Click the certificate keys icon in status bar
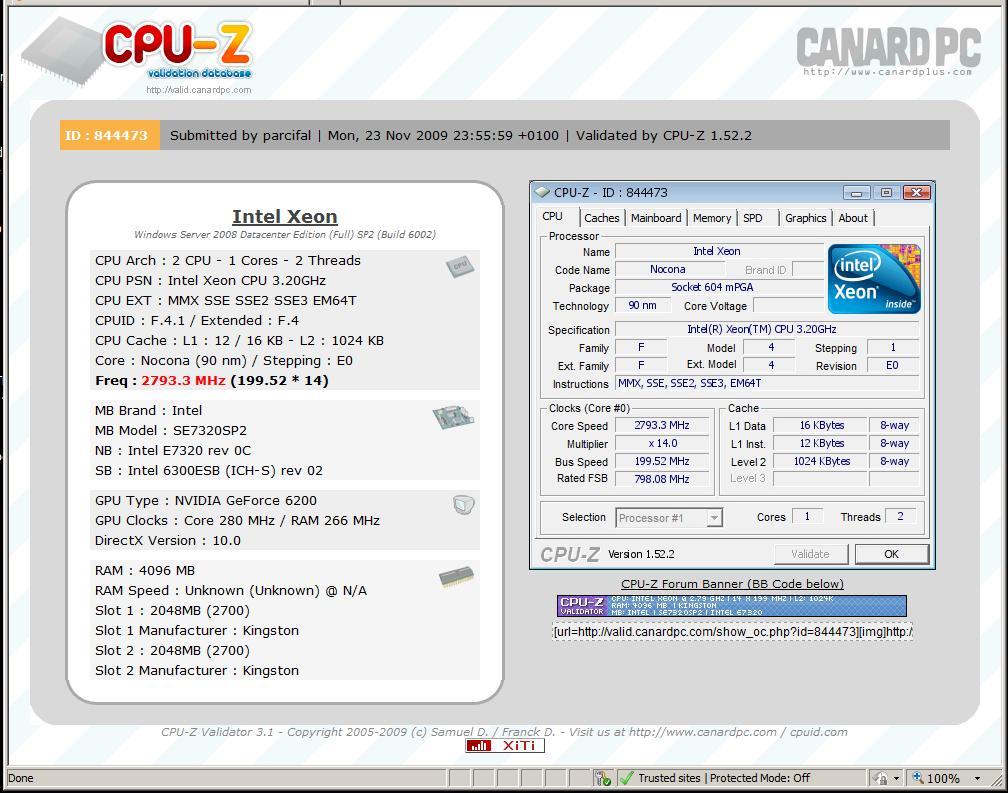1008x793 pixels. [x=602, y=778]
